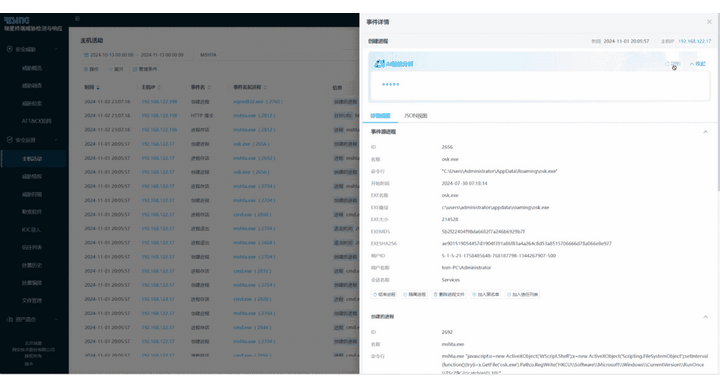Collapse the AI analysis card with 收起

[x=698, y=64]
